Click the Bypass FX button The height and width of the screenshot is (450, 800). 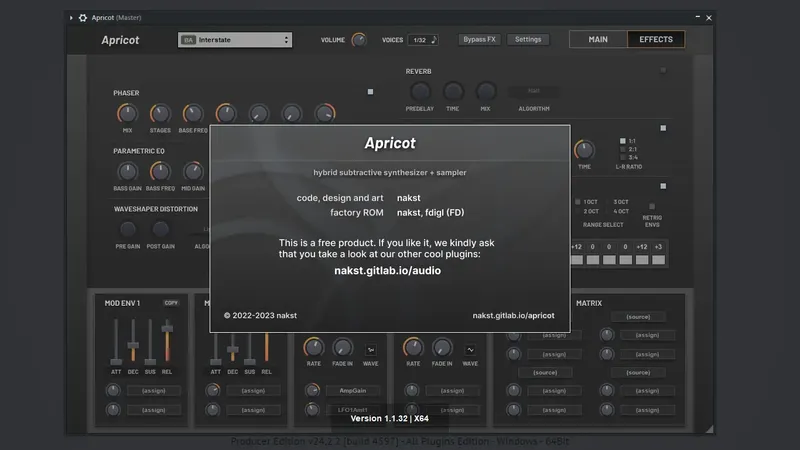click(479, 39)
